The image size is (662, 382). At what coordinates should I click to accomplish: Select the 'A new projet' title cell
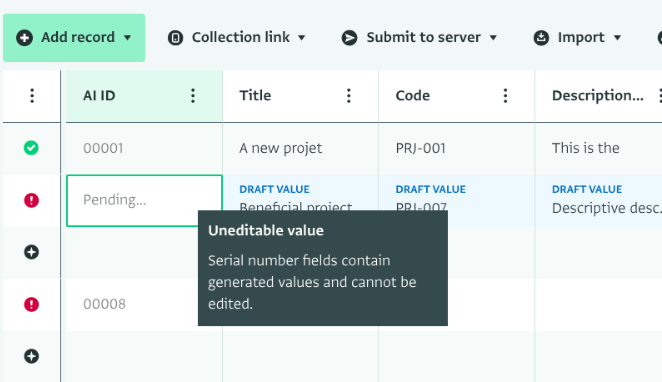300,148
